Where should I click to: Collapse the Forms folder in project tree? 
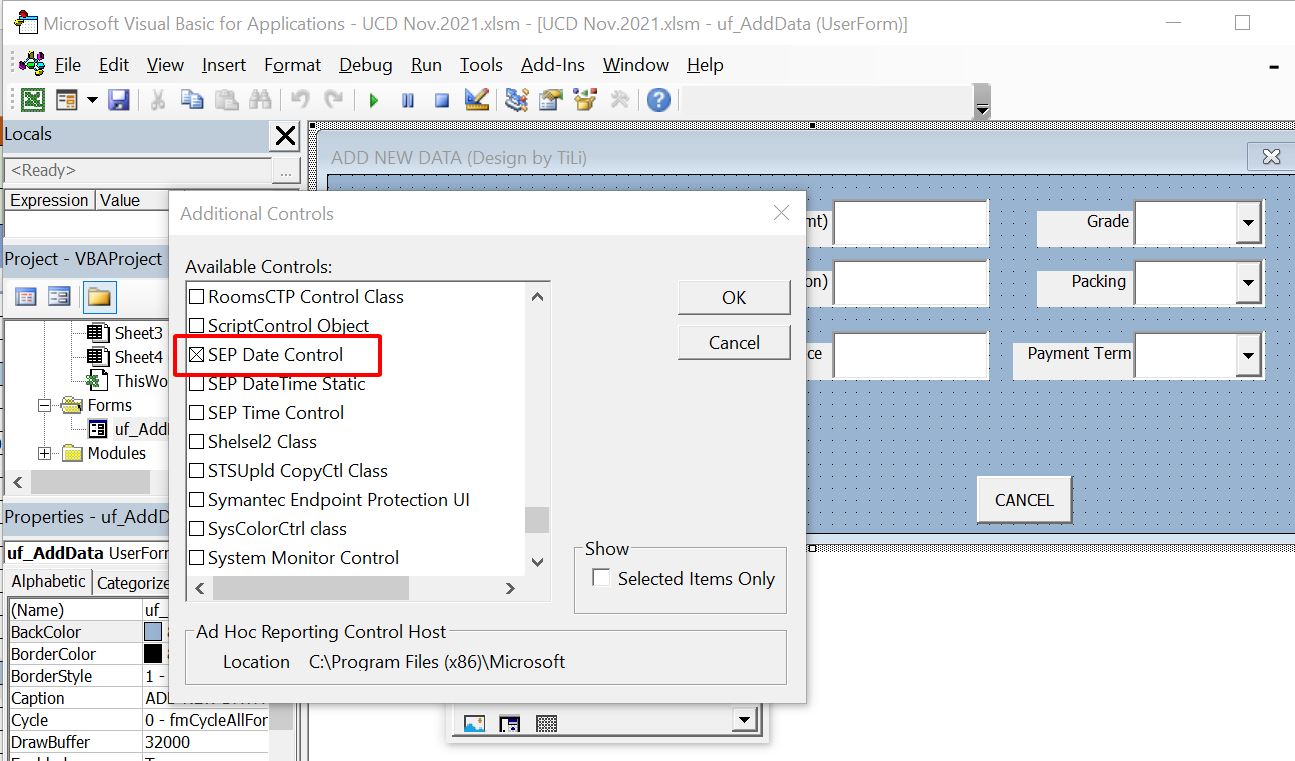tap(44, 405)
